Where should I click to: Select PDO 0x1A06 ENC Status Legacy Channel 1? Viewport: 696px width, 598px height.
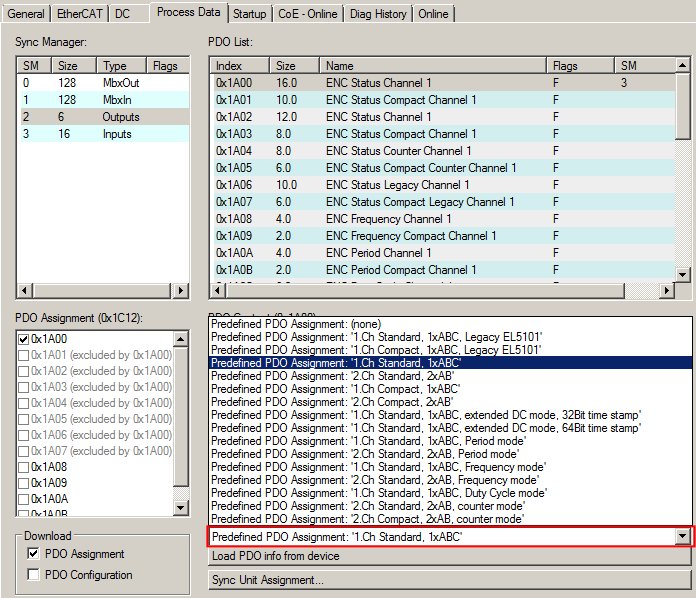[443, 185]
